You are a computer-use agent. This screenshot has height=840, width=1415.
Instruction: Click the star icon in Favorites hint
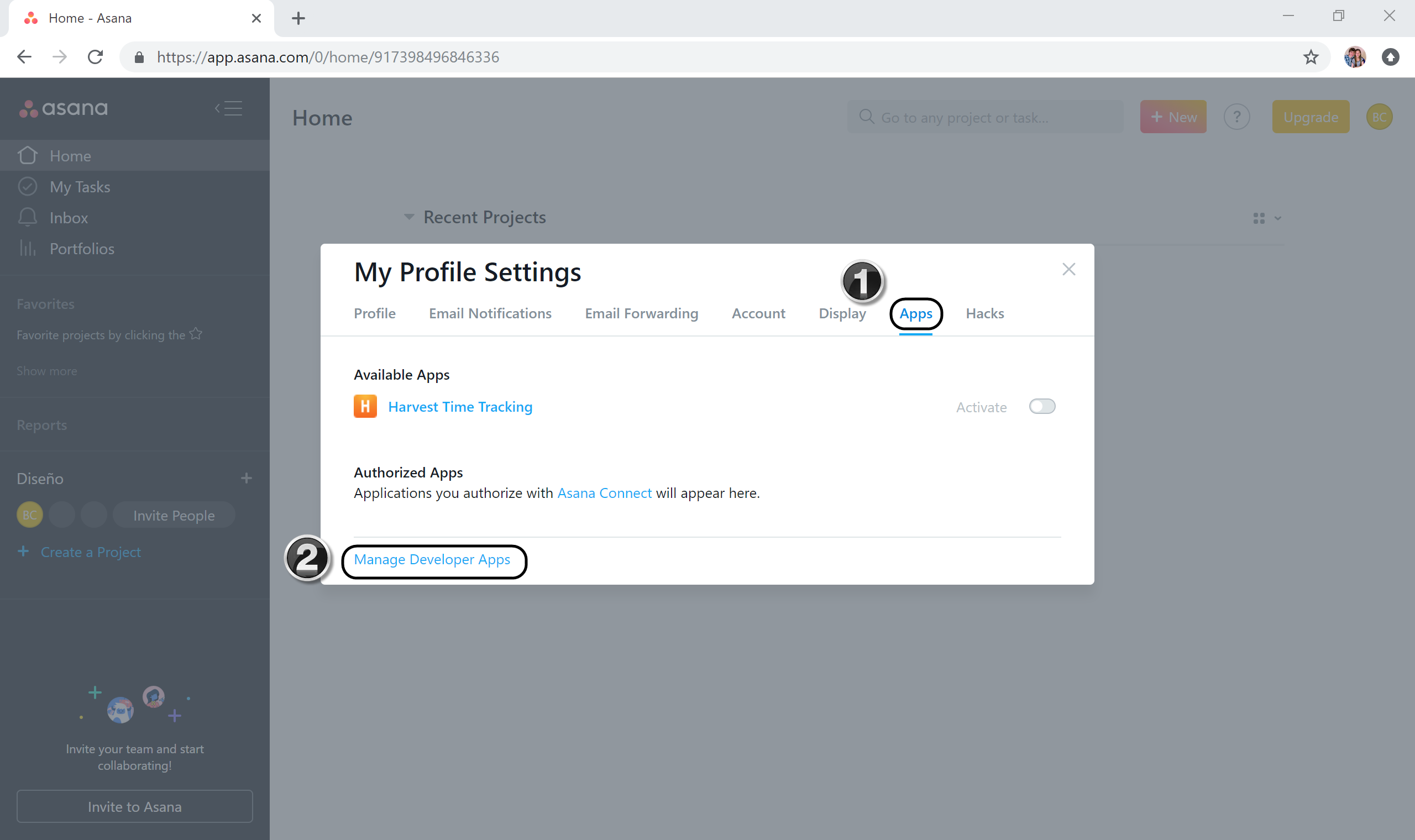tap(196, 334)
